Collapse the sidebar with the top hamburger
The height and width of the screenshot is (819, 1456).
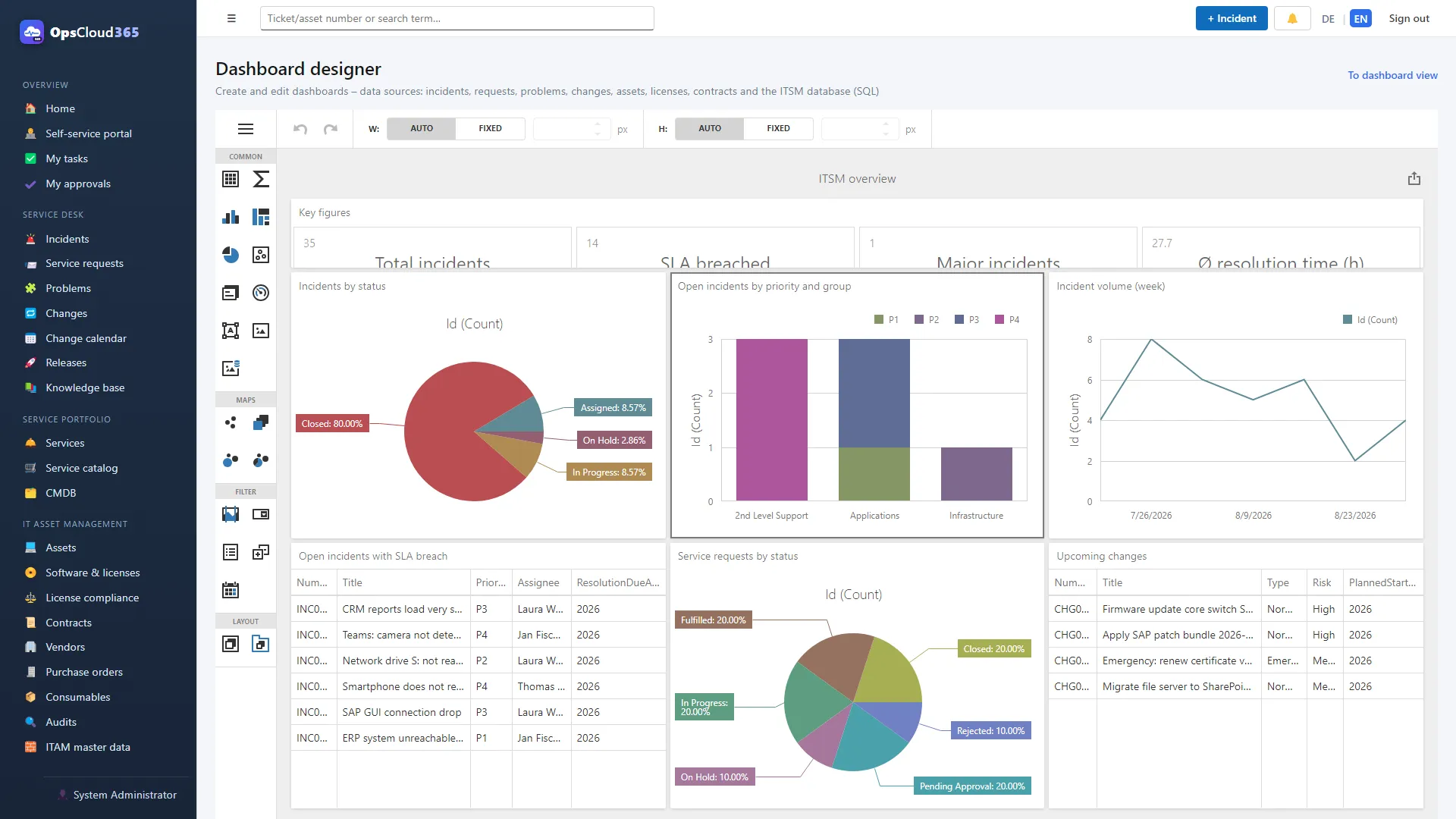(x=231, y=19)
